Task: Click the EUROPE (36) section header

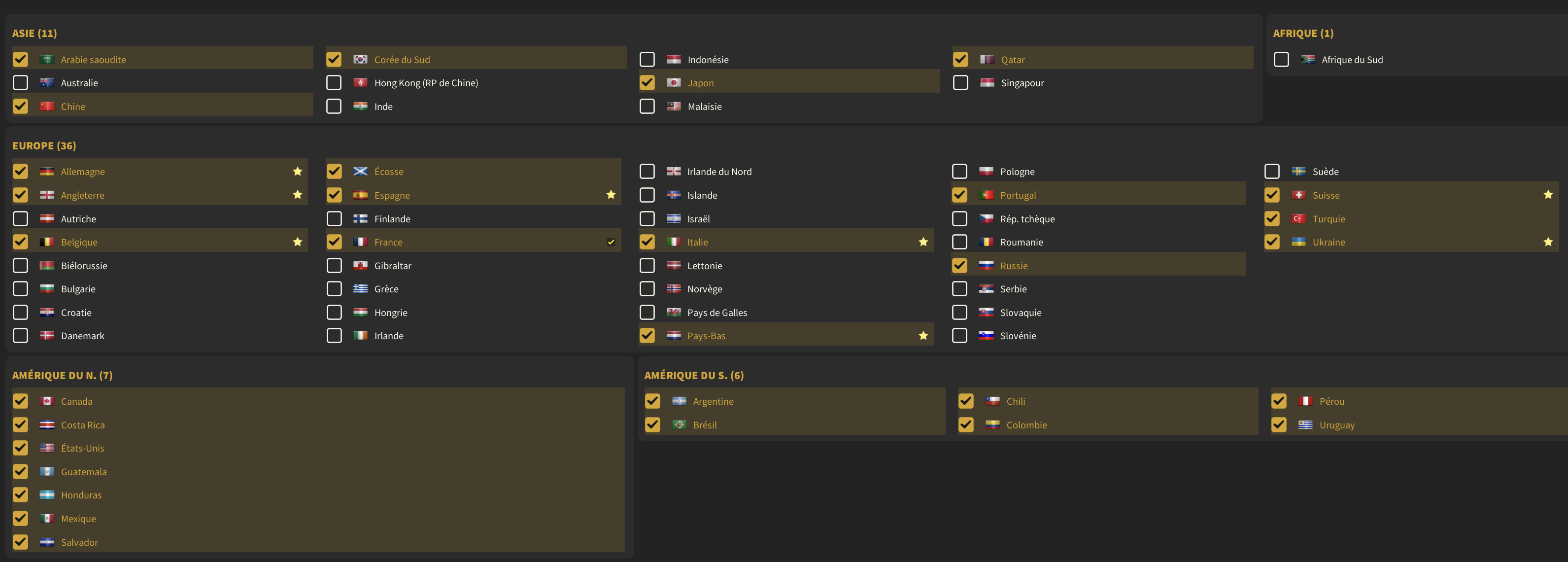Action: [x=44, y=145]
